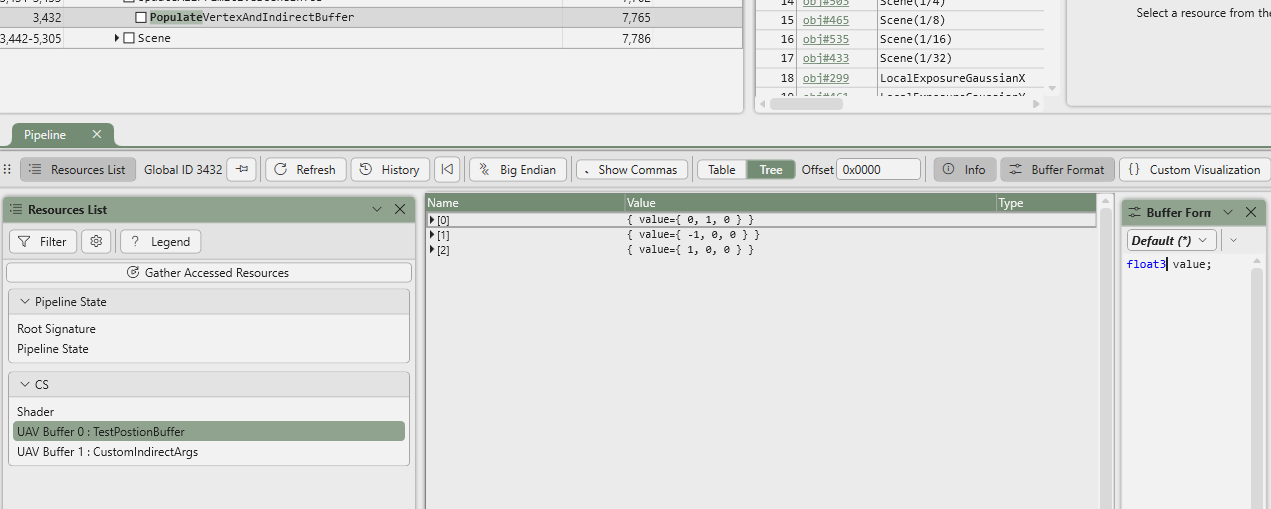Toggle the Buffer Format toolbar button

pyautogui.click(x=1056, y=170)
